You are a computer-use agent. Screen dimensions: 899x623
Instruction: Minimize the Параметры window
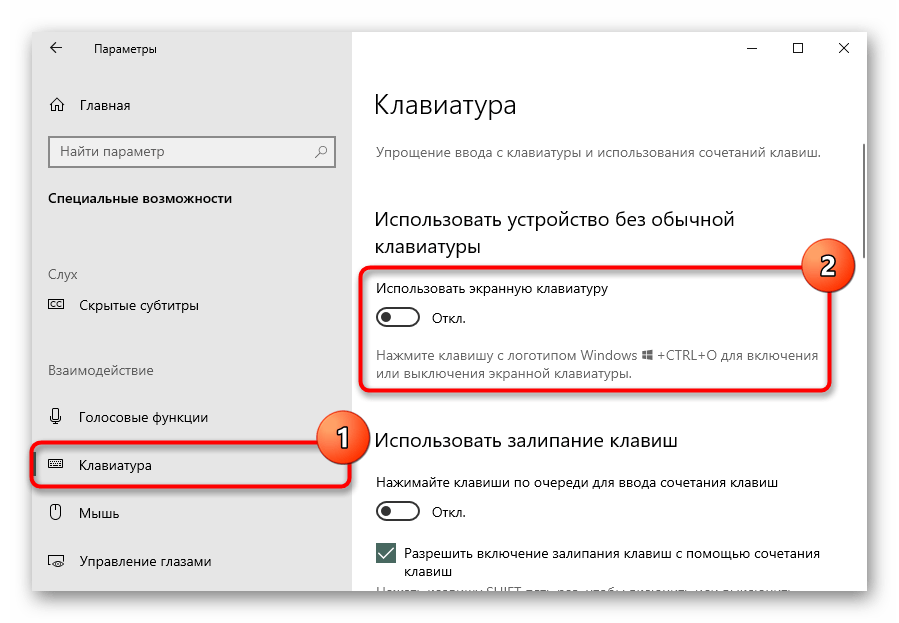point(751,48)
